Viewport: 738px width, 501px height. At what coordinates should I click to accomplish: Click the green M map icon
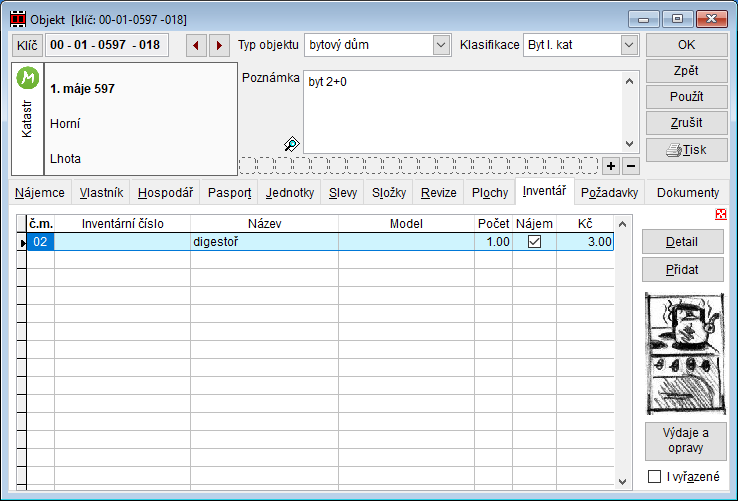(27, 77)
